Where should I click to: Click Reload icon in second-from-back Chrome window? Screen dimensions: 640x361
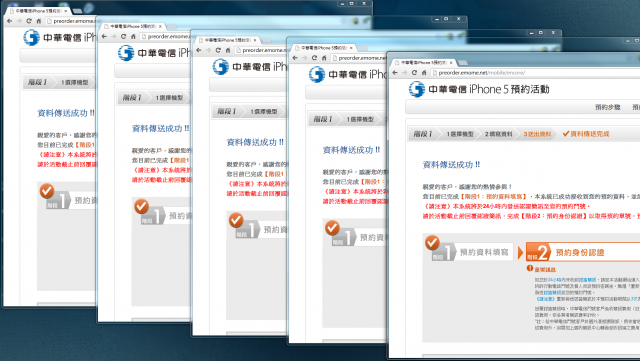[x=123, y=36]
